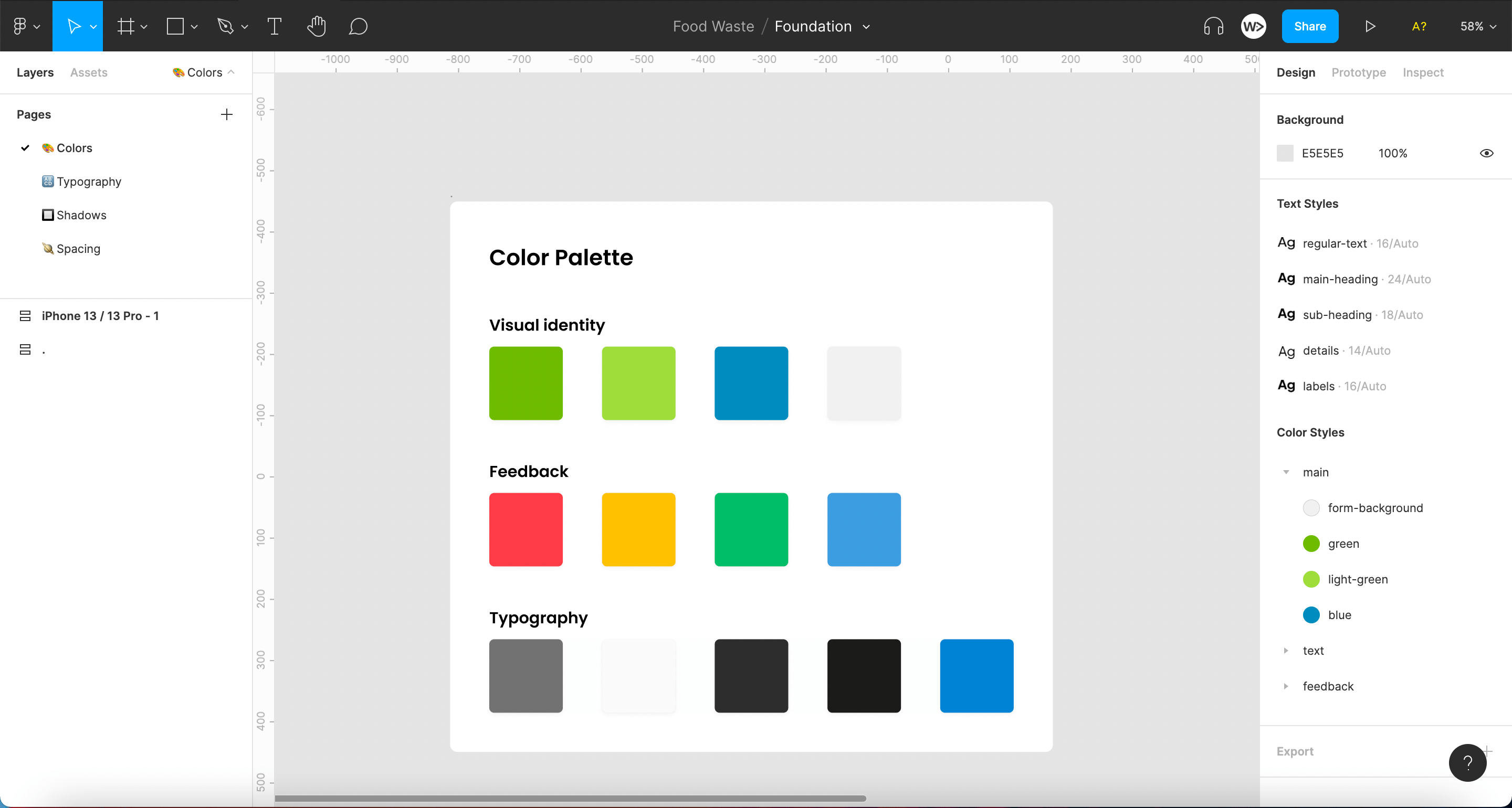Image resolution: width=1512 pixels, height=808 pixels.
Task: Collapse the main color styles group
Action: tap(1287, 472)
